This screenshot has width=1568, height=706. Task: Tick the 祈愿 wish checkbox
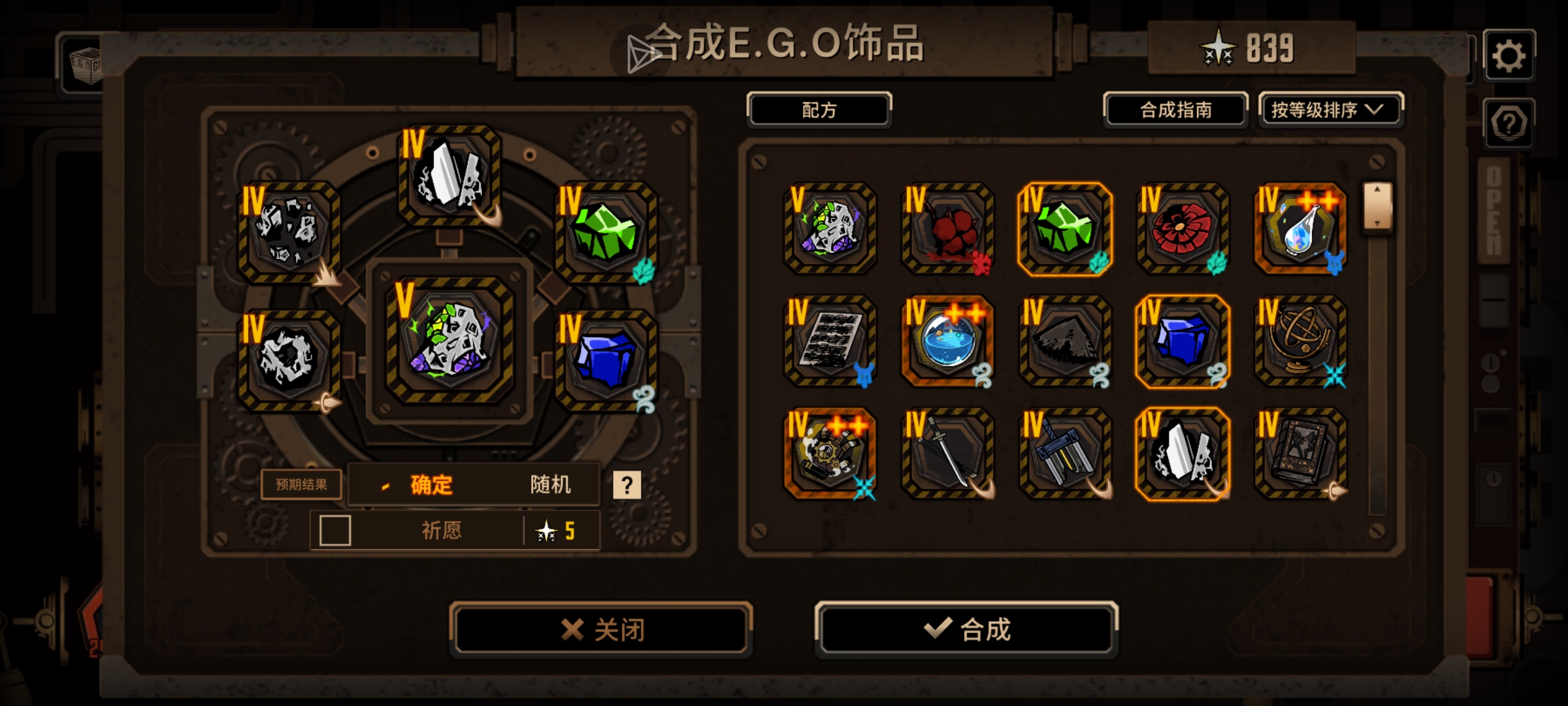pyautogui.click(x=335, y=530)
